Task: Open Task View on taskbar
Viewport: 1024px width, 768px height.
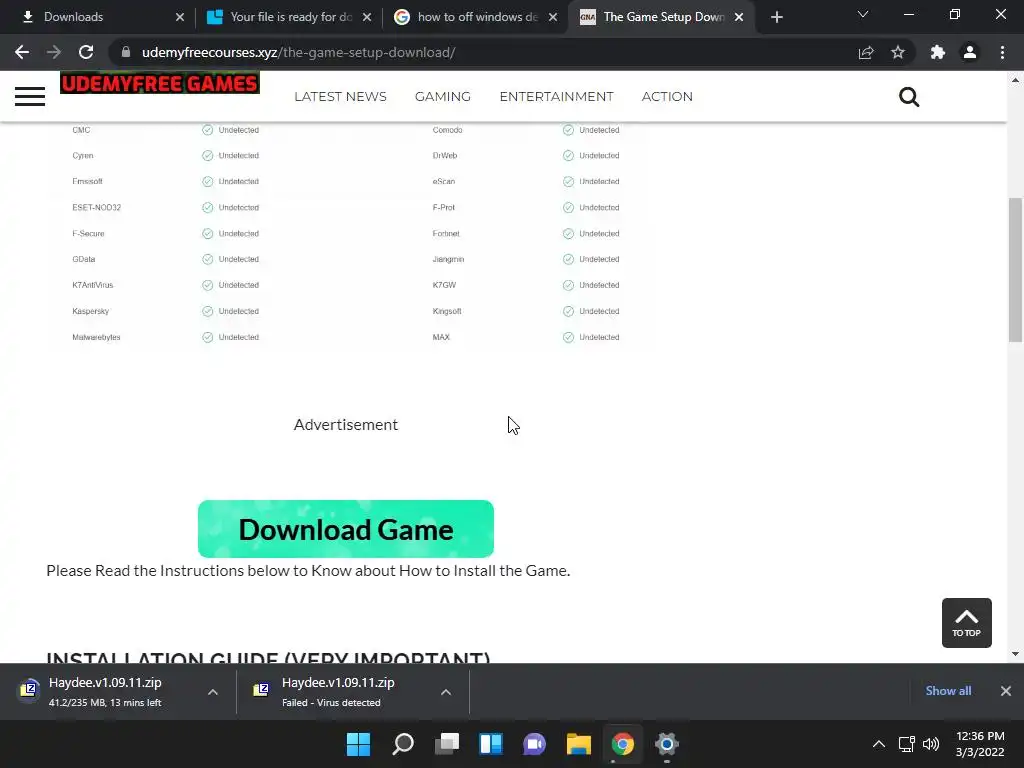Action: tap(447, 744)
